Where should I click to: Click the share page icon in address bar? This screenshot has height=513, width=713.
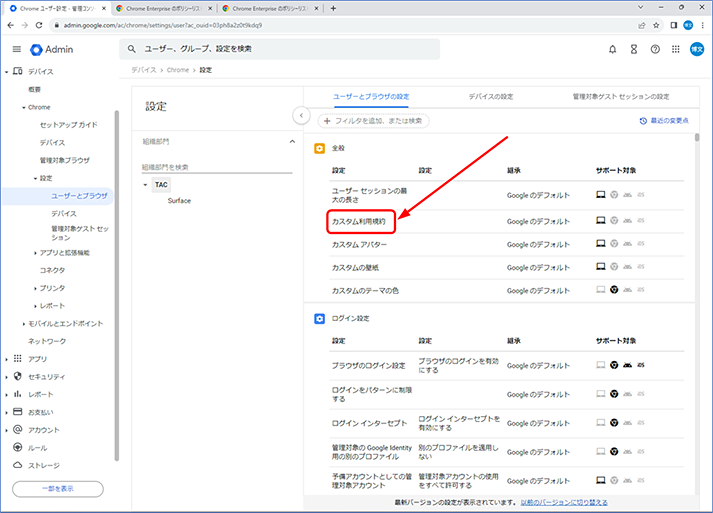pyautogui.click(x=642, y=25)
